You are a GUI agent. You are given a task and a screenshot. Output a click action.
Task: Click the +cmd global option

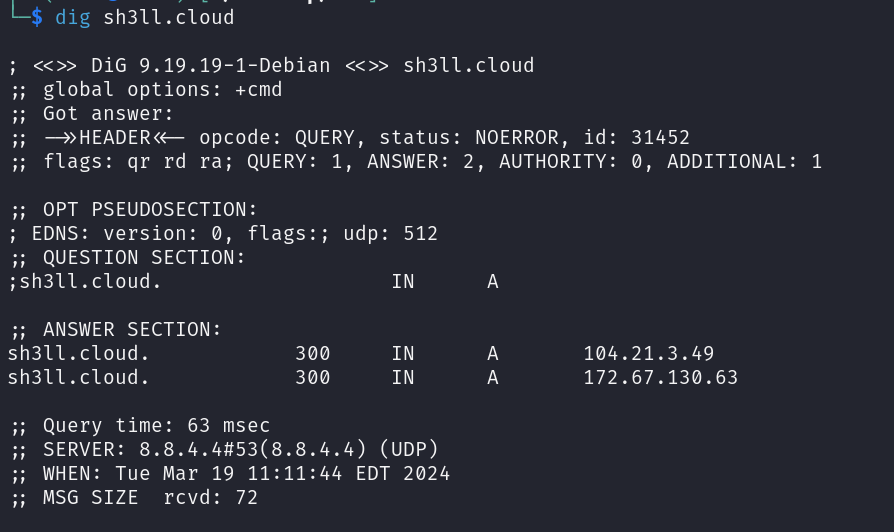[x=258, y=90]
